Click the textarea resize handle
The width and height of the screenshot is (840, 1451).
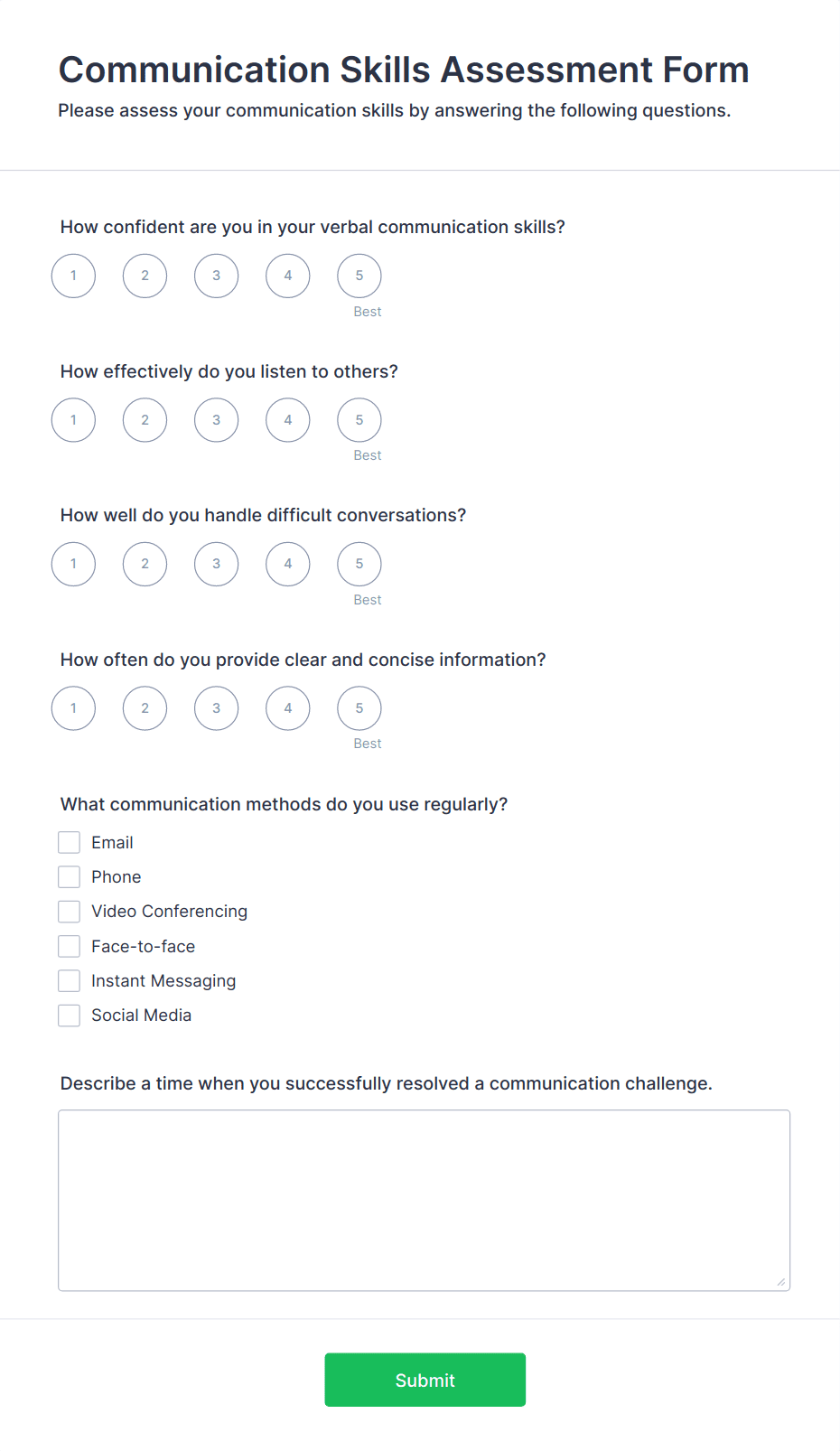click(x=782, y=1280)
